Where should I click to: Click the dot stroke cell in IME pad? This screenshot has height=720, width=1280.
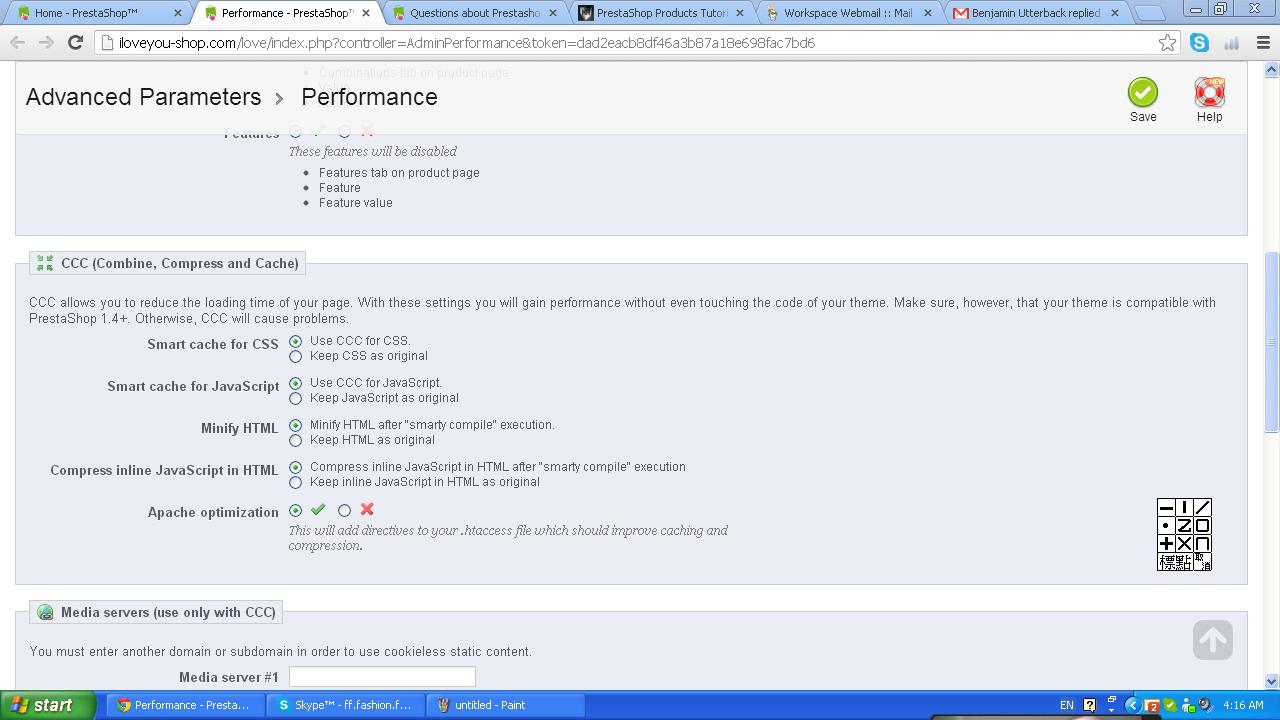pyautogui.click(x=1166, y=526)
